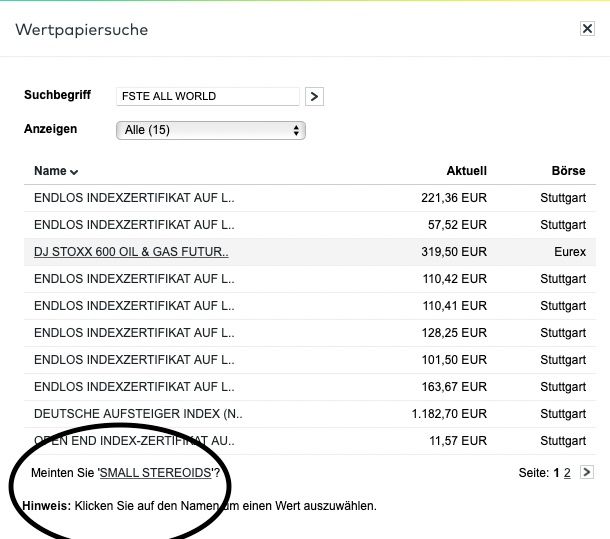The width and height of the screenshot is (610, 539).
Task: Sort results by the Name column
Action: (56, 171)
